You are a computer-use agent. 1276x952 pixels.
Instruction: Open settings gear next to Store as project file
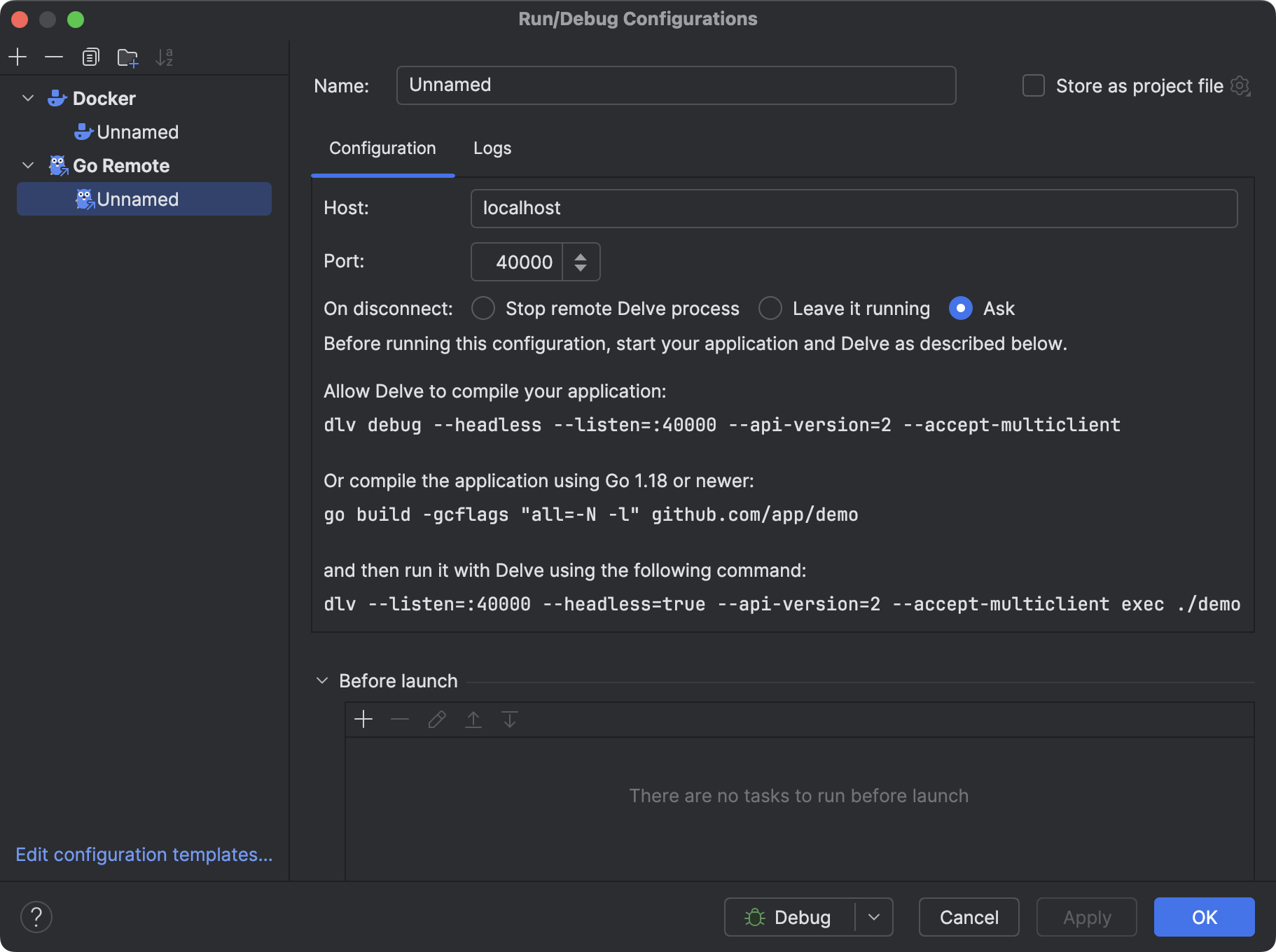(x=1240, y=85)
